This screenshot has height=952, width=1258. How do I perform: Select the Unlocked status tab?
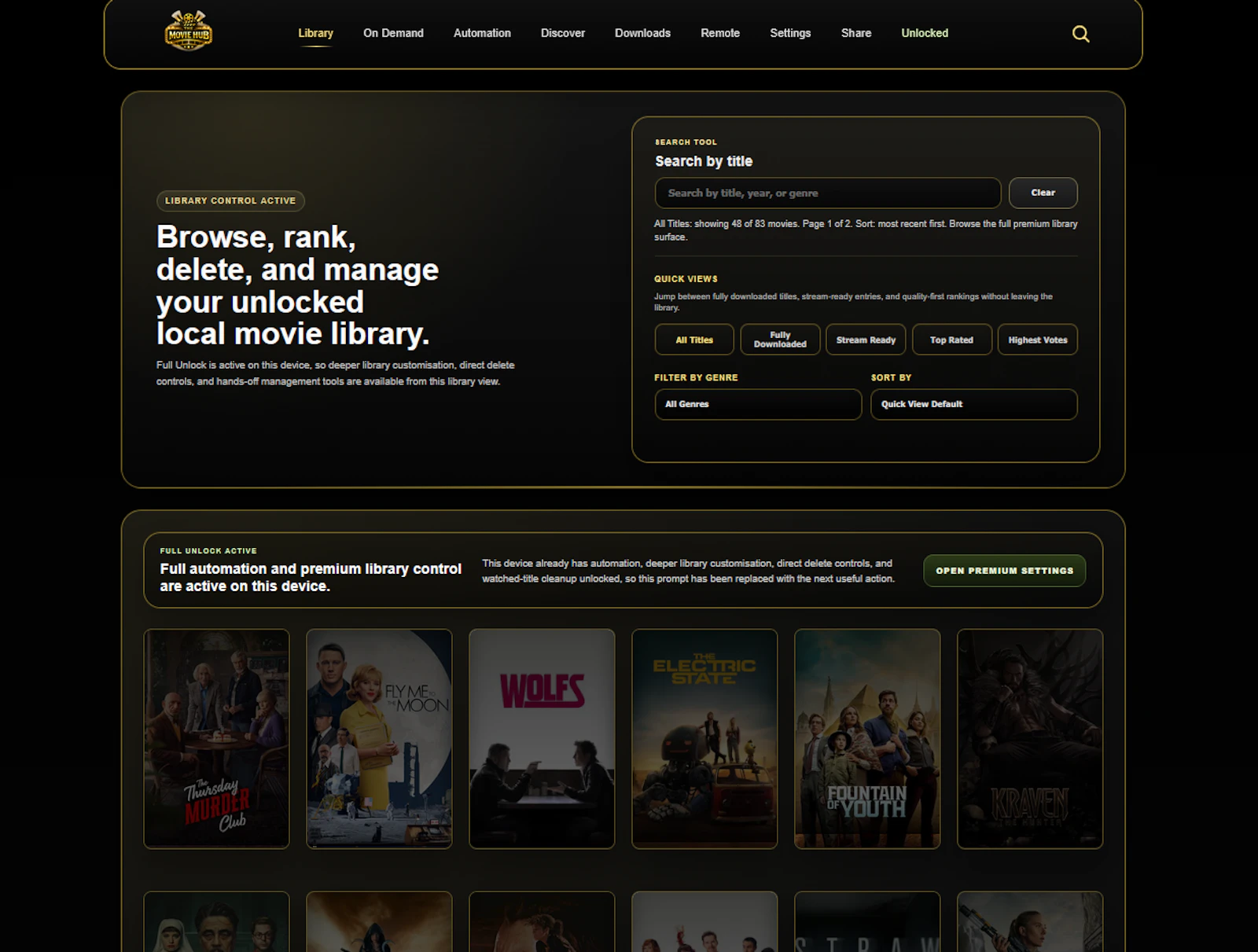coord(925,33)
